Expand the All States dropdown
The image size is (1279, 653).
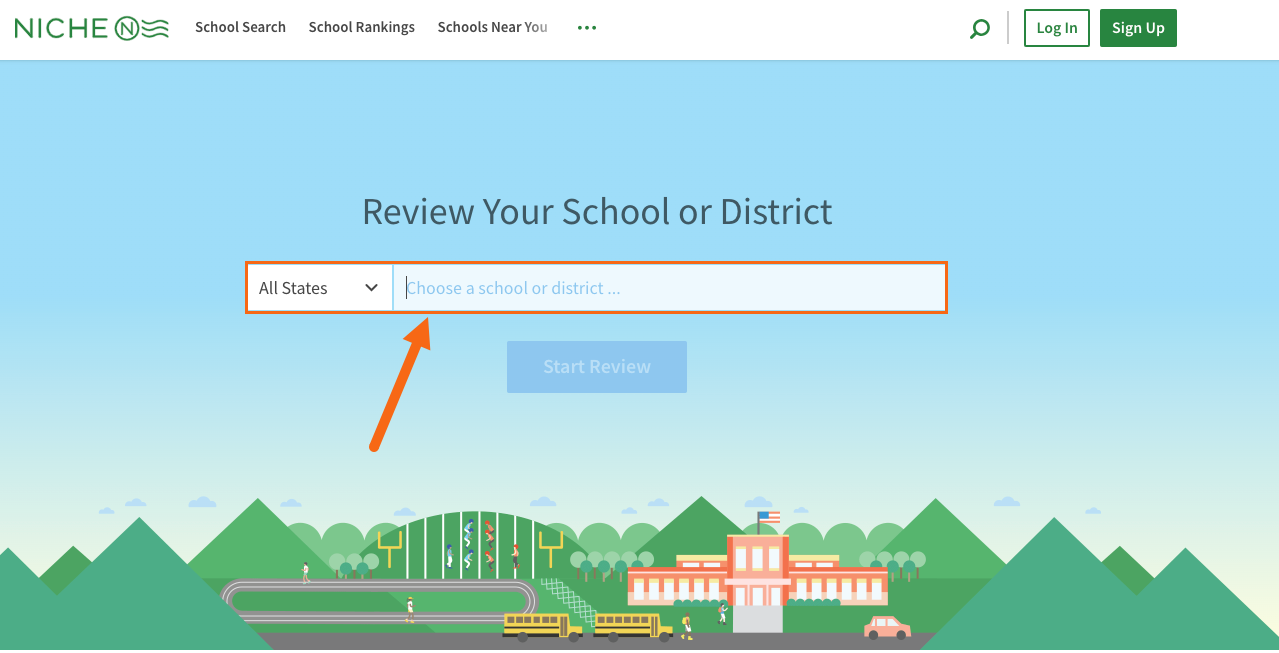click(319, 288)
